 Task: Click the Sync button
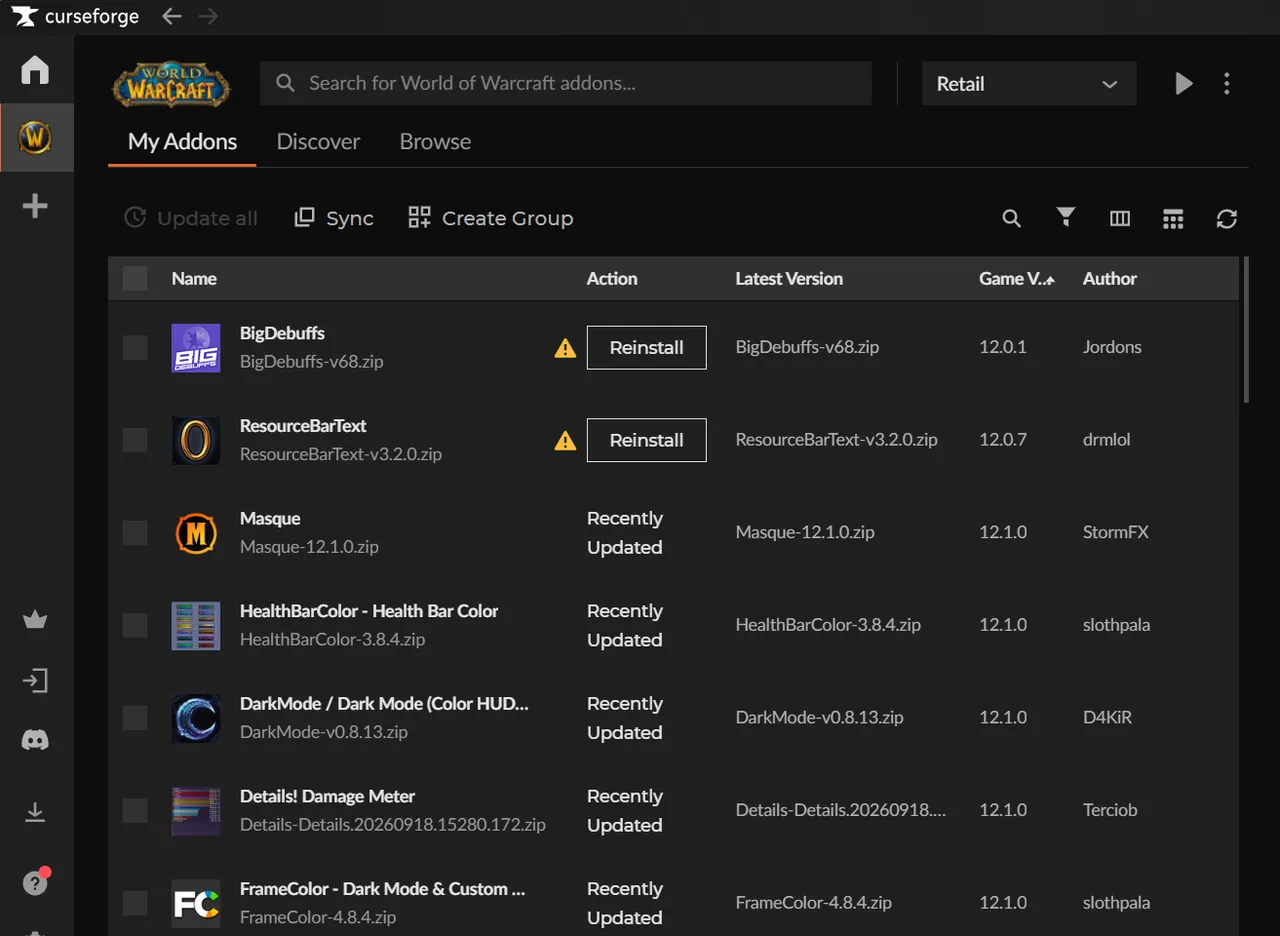(334, 218)
